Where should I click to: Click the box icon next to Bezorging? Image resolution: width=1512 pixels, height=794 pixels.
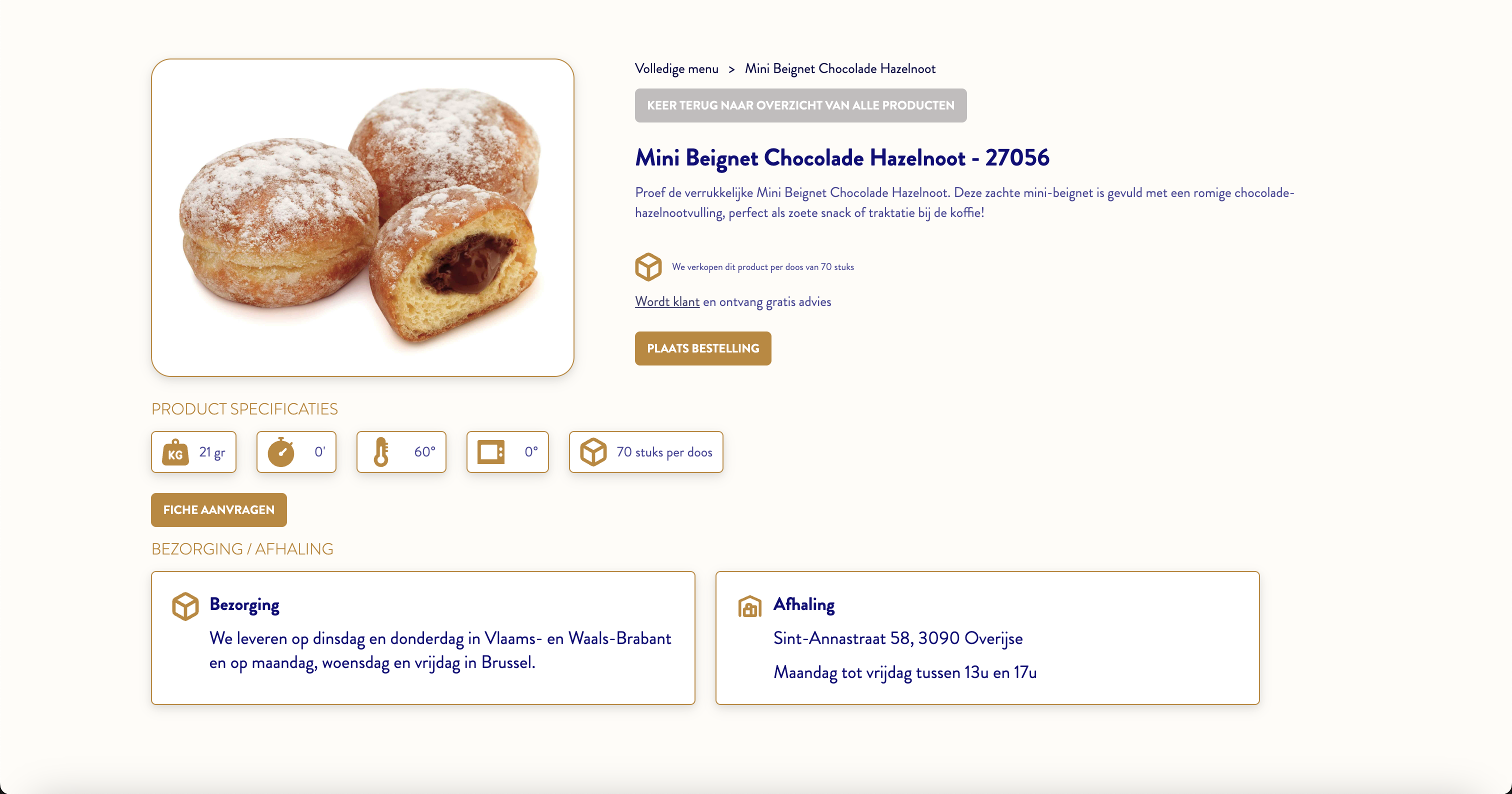click(x=185, y=606)
